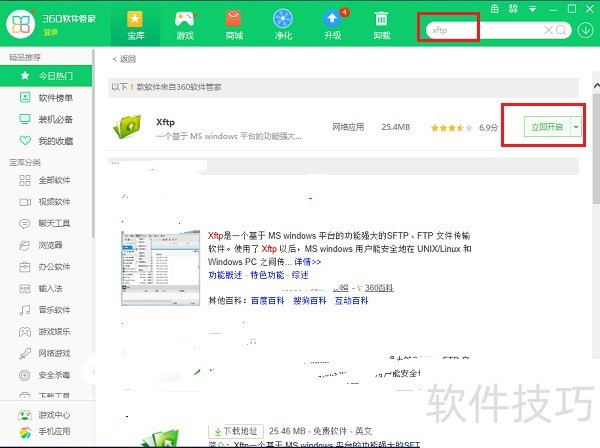
Task: Open the 游戏 gamepad tab
Action: [185, 25]
